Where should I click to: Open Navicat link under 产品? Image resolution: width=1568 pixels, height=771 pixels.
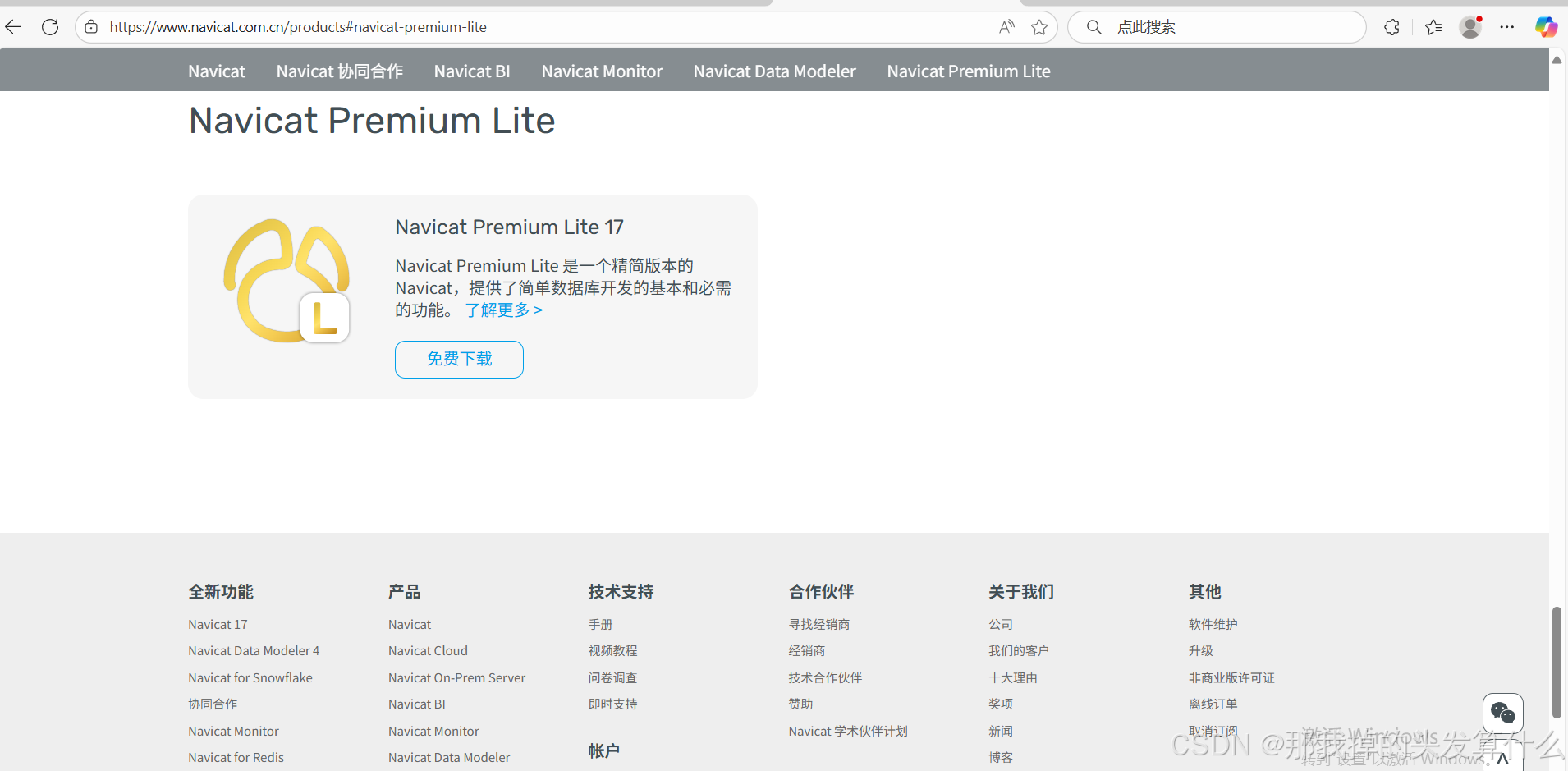click(410, 625)
